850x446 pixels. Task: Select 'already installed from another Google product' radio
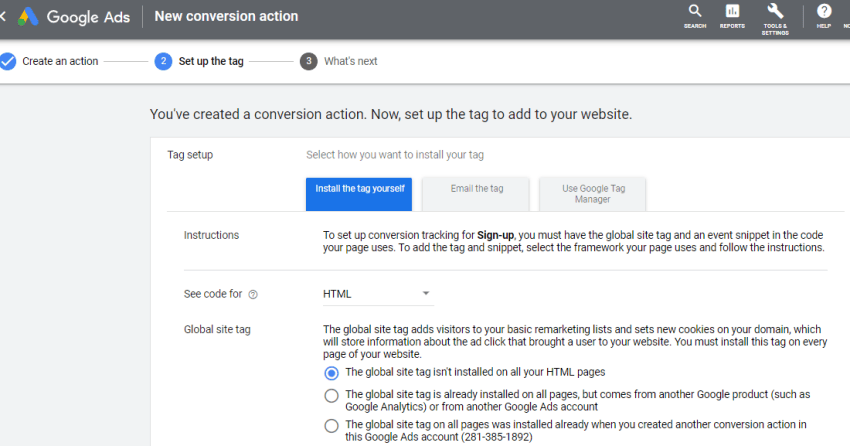pos(331,396)
